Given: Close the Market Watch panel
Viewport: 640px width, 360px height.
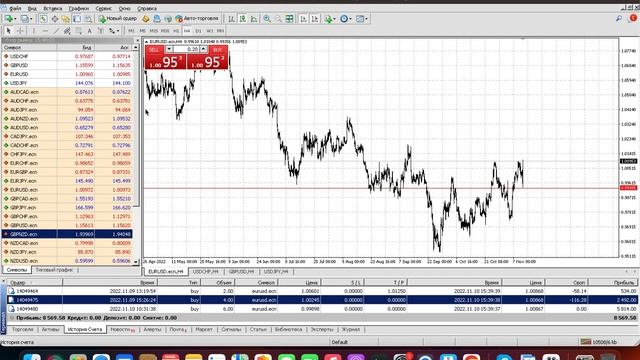Looking at the screenshot, I should (x=137, y=40).
